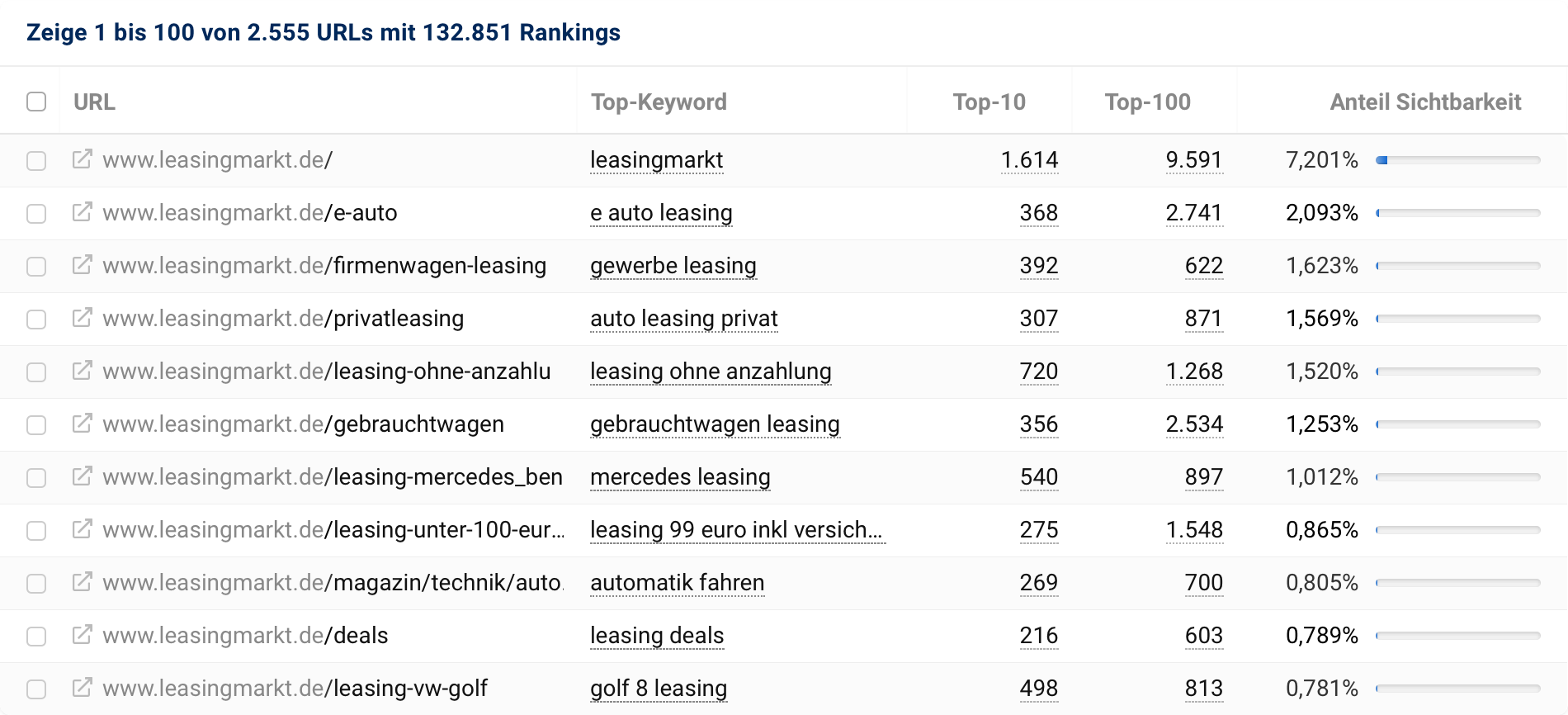Select the checkbox for the /deals row

click(36, 637)
